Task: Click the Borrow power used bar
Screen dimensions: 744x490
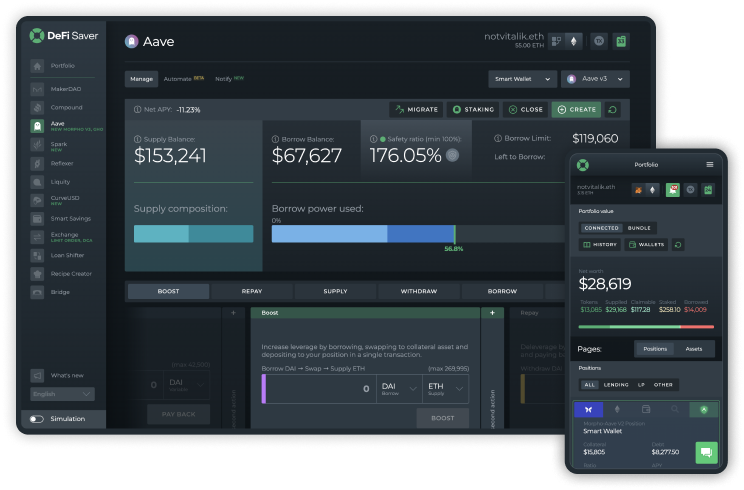Action: coord(418,234)
